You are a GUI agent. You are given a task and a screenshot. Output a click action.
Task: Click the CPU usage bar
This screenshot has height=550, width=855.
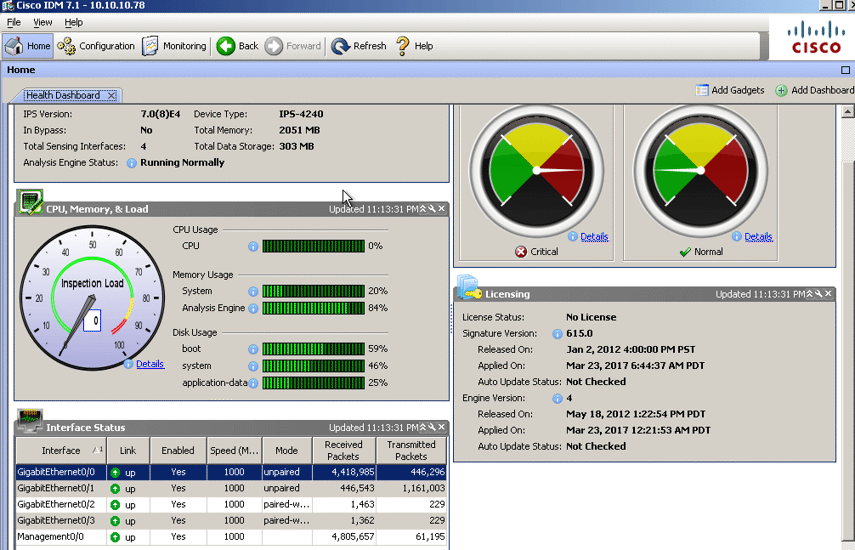314,246
